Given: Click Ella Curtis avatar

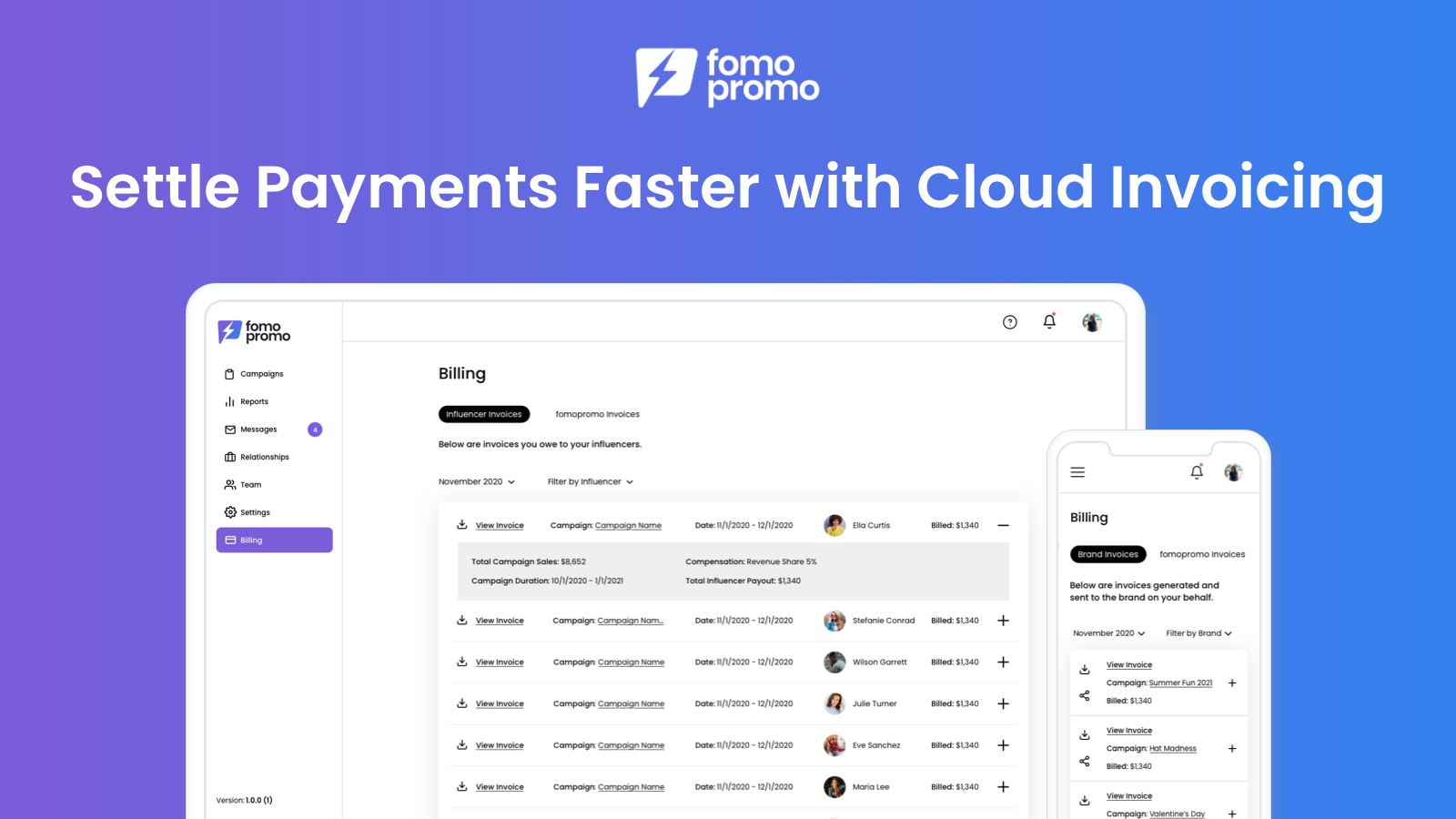Looking at the screenshot, I should click(834, 525).
